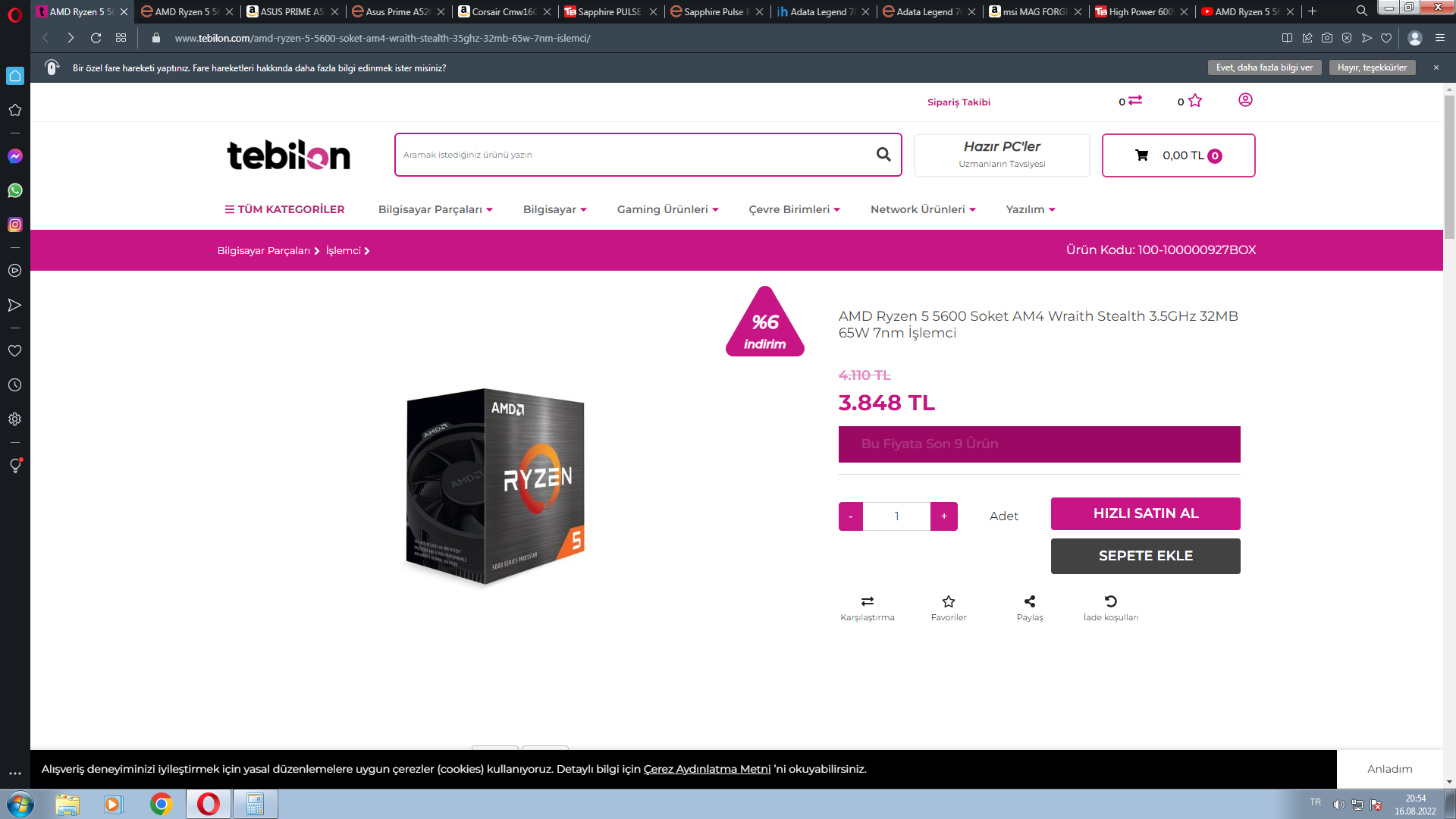Increase quantity with the plus button
This screenshot has height=819, width=1456.
click(944, 516)
